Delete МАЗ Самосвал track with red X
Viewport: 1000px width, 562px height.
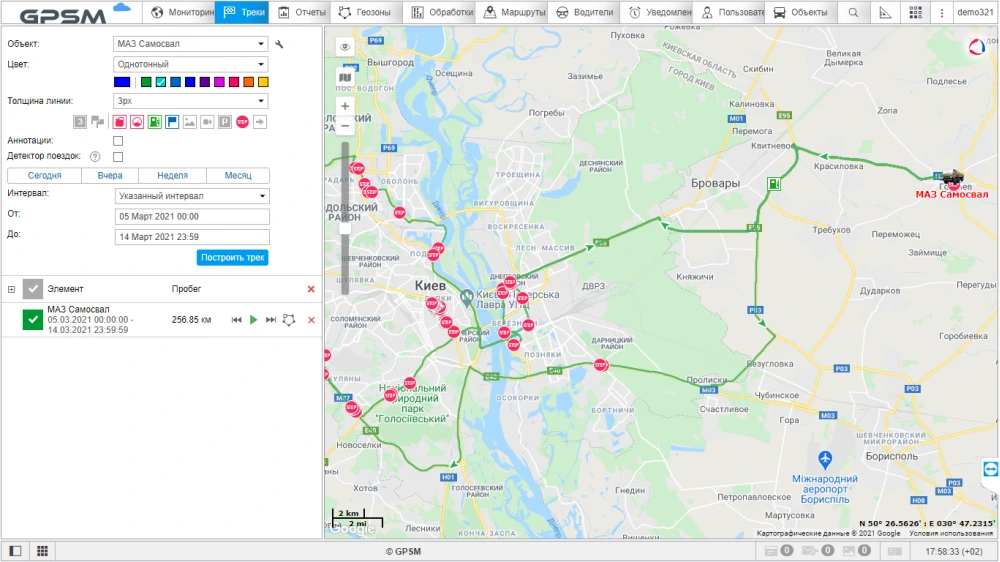[x=311, y=320]
